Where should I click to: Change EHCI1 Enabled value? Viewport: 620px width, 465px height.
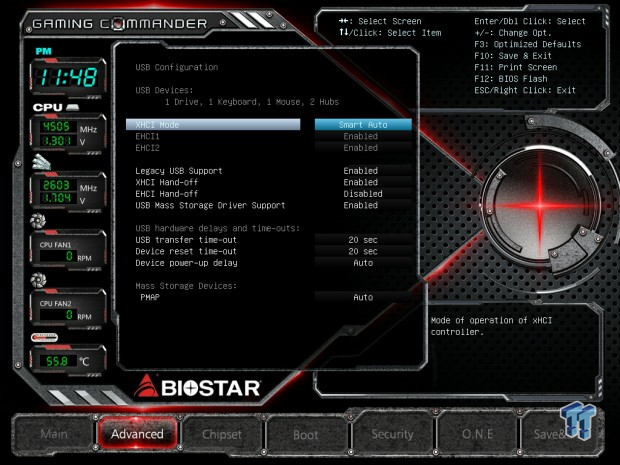click(363, 136)
